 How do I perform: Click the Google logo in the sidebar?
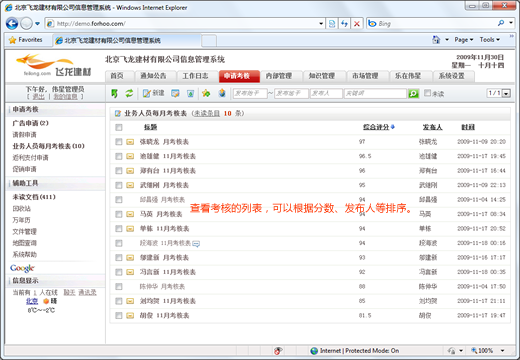22,268
